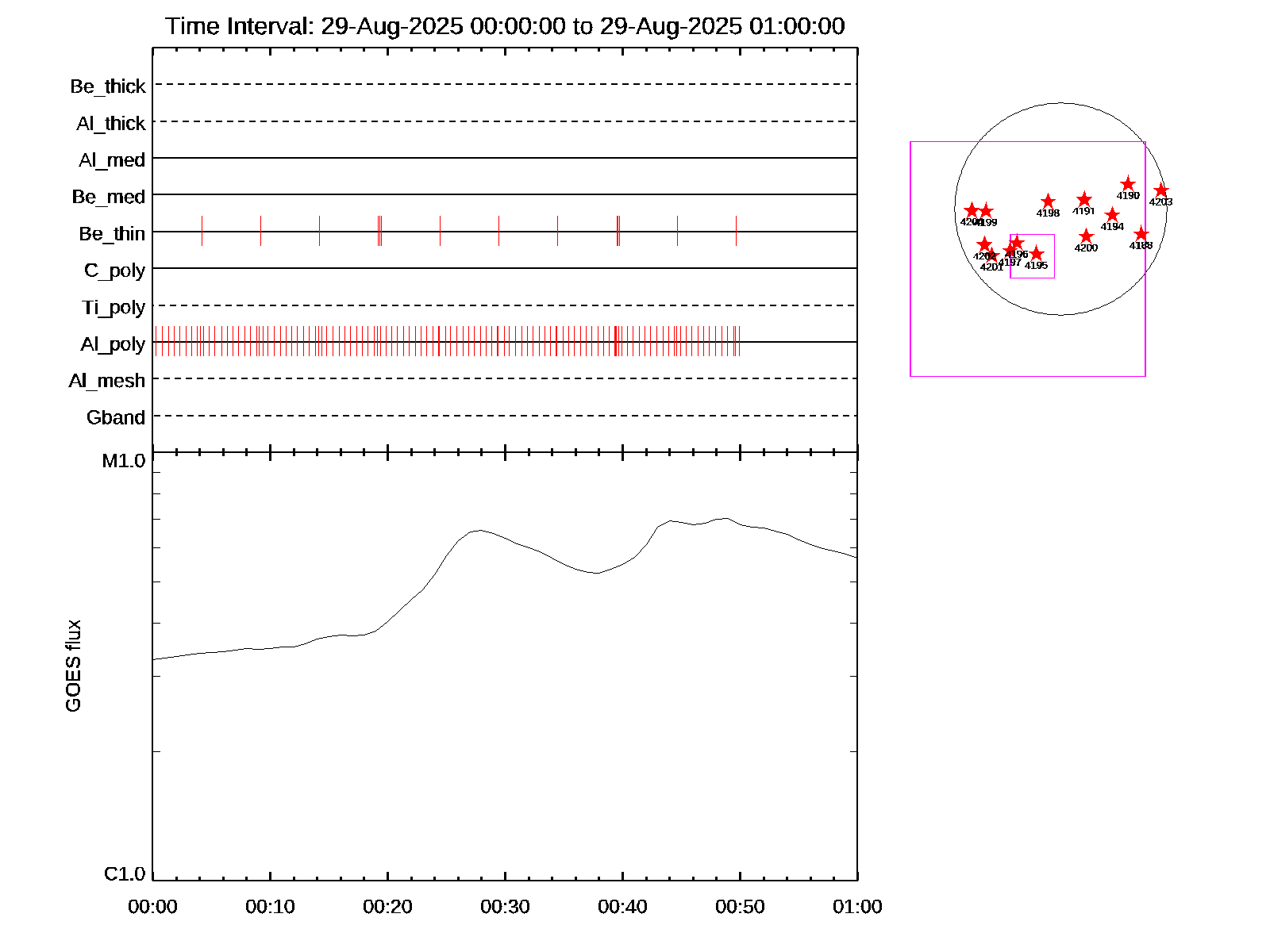Click the star marker for region 4199
The image size is (1270, 952).
click(x=986, y=211)
